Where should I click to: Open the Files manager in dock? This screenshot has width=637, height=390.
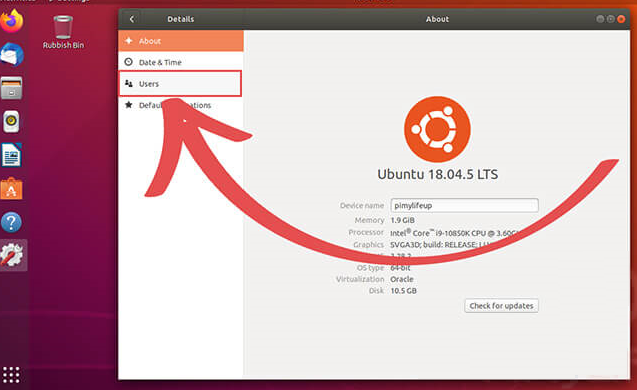(11, 88)
